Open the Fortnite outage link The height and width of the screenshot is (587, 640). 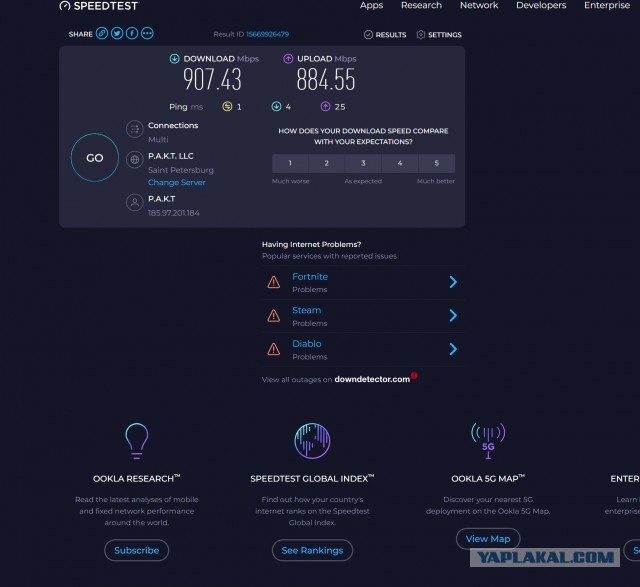[x=310, y=277]
